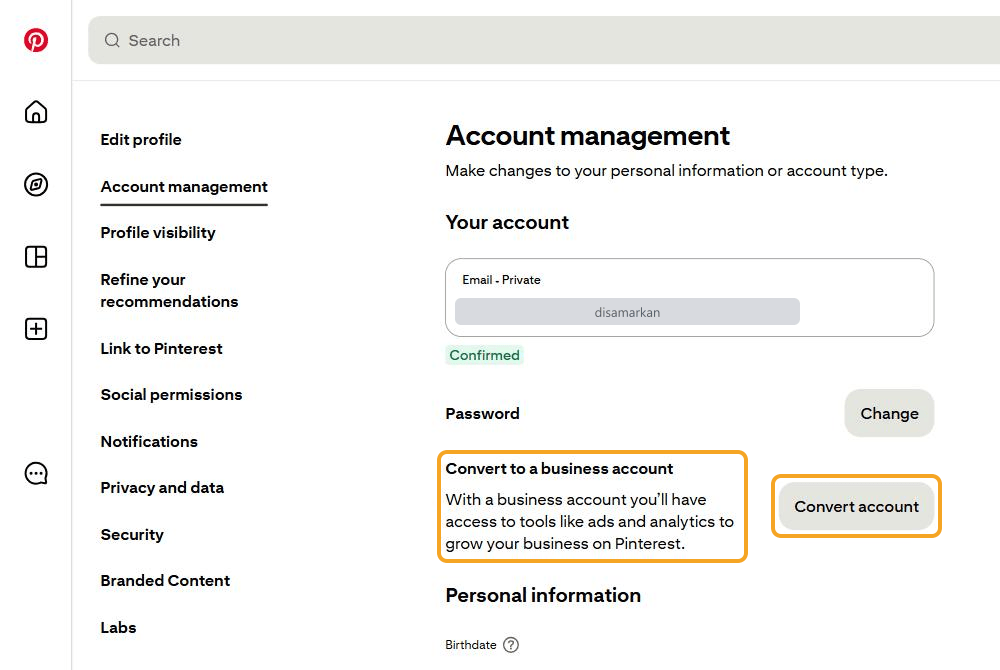
Task: Click the 'Make changes to your personal information' text
Action: point(666,171)
